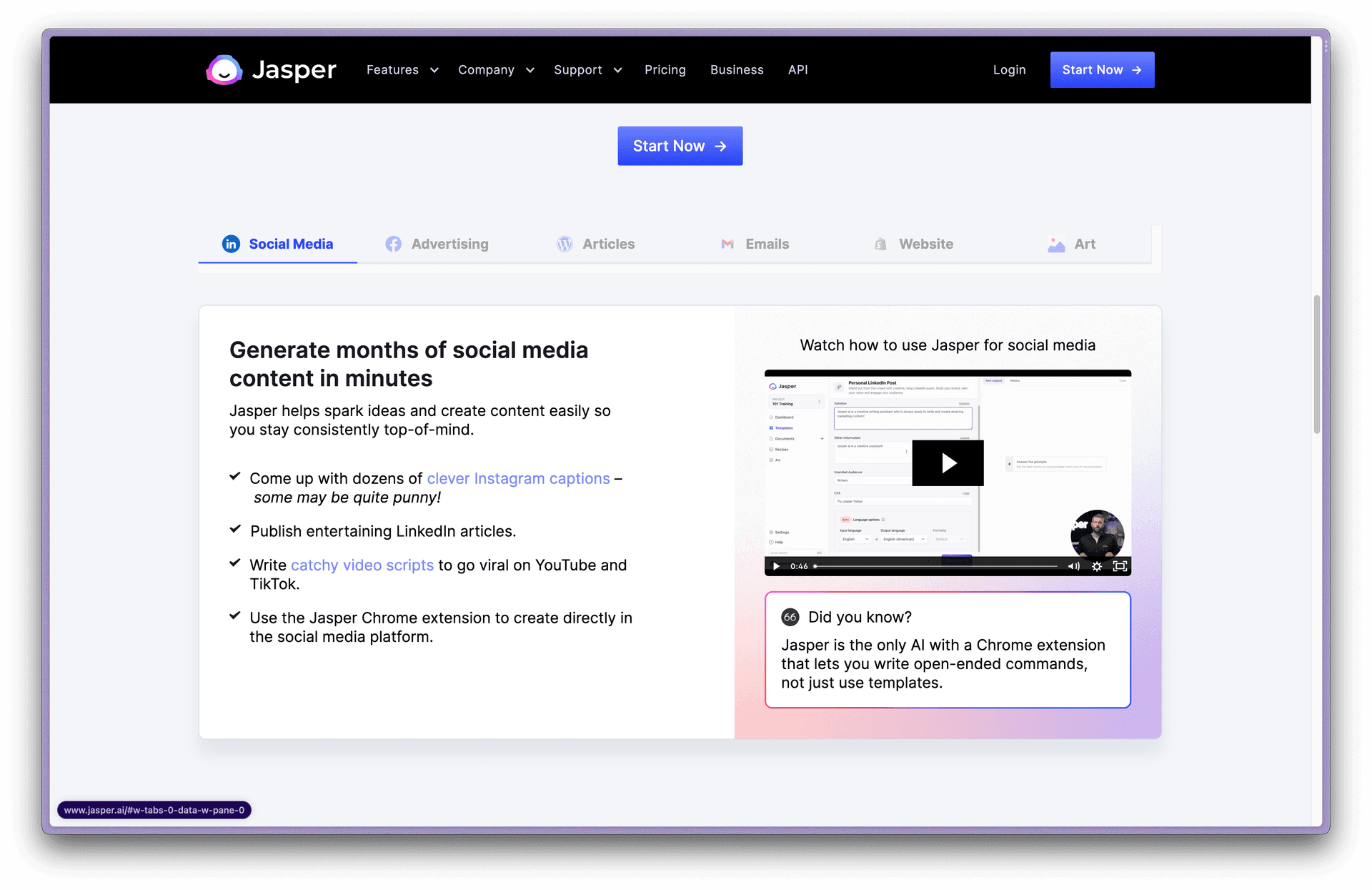
Task: Click the quote icon beside Did you know
Action: (790, 617)
